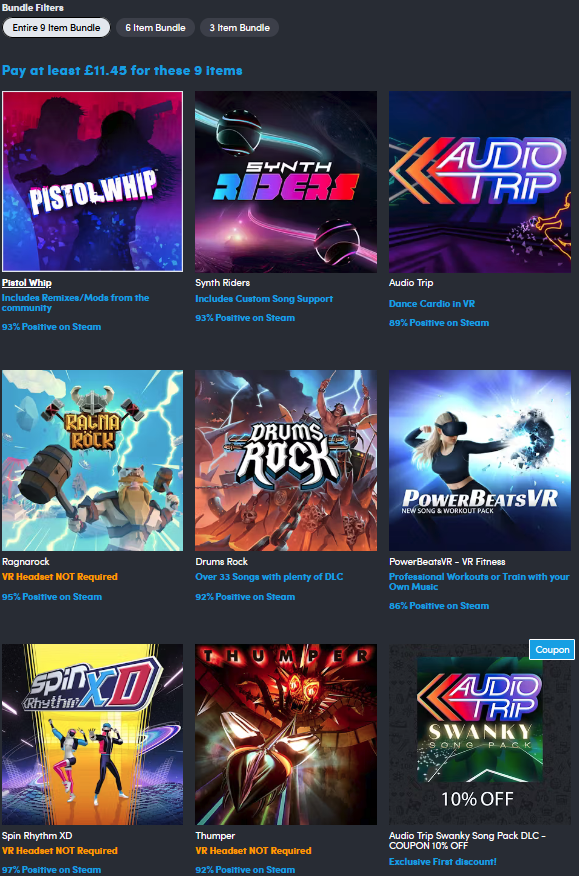The width and height of the screenshot is (579, 876).
Task: Open Audio Trip Swanky Song Pack DLC title
Action: click(467, 841)
